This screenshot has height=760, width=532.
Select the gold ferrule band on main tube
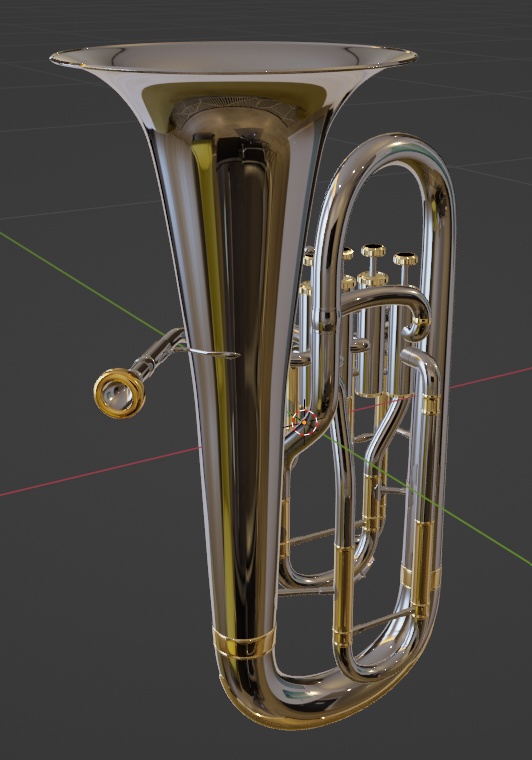click(x=244, y=642)
